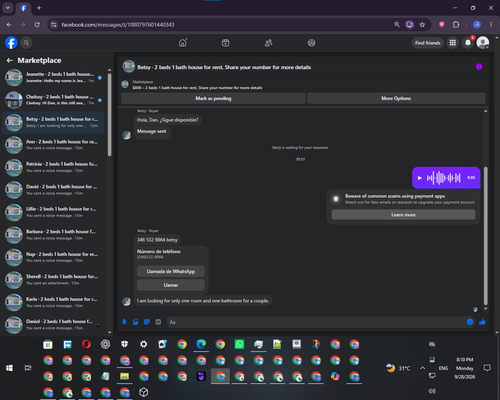Send a thumbs-up like
The height and width of the screenshot is (400, 500).
pyautogui.click(x=482, y=322)
